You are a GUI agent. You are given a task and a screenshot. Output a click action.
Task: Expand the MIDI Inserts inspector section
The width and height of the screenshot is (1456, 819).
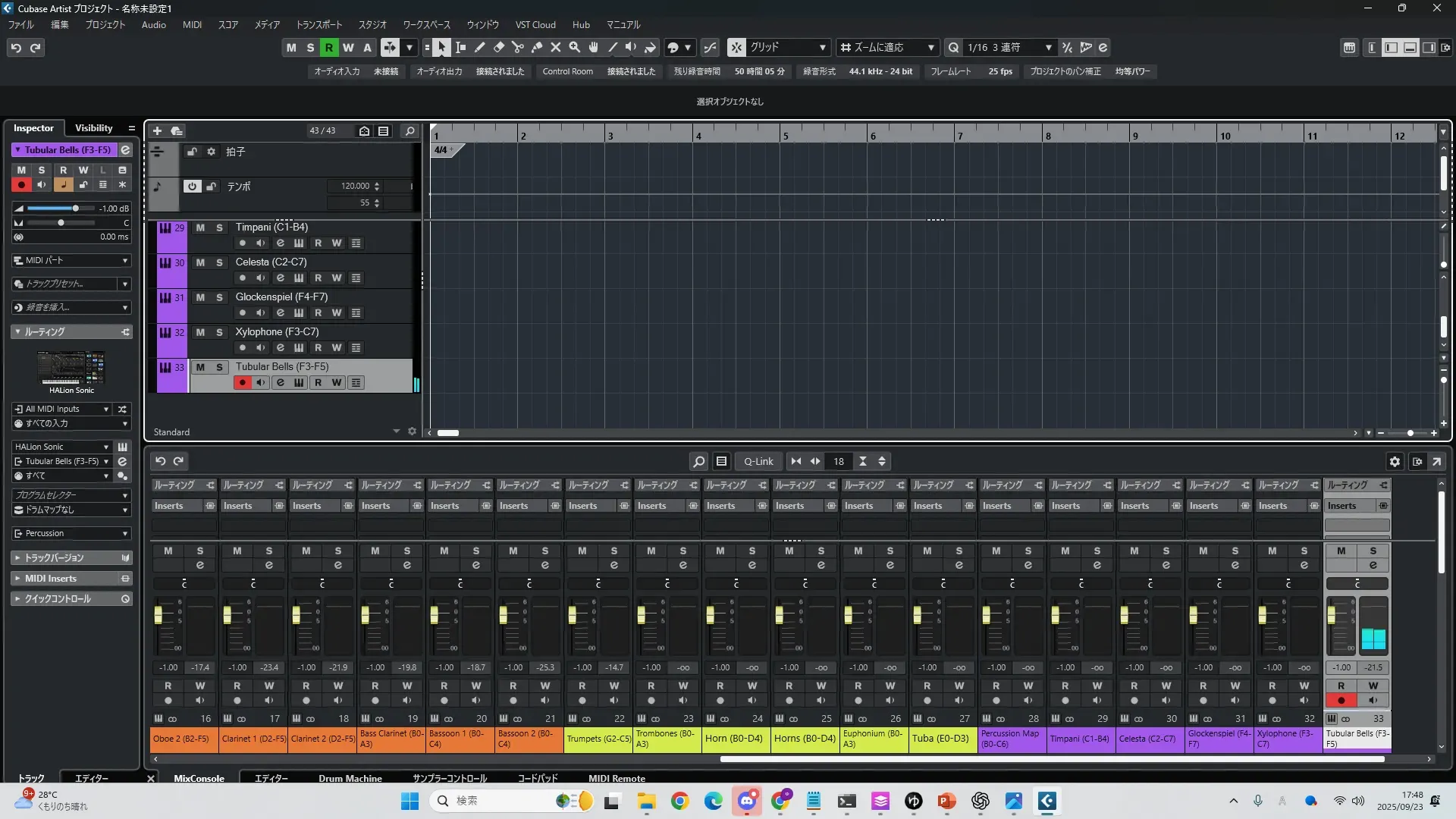point(51,578)
